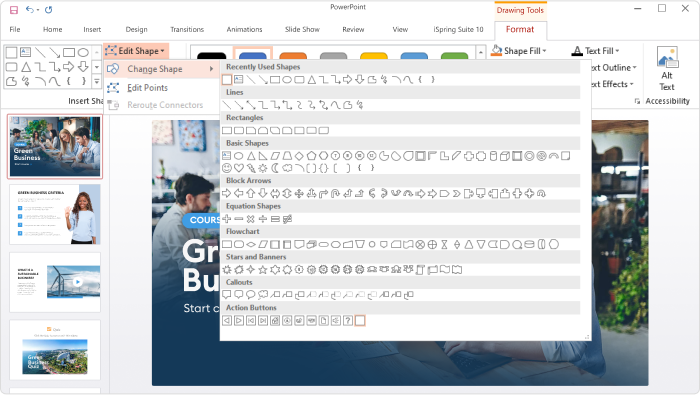Image resolution: width=700 pixels, height=395 pixels.
Task: Choose the flowchart Collate hourglass shape
Action: [444, 244]
